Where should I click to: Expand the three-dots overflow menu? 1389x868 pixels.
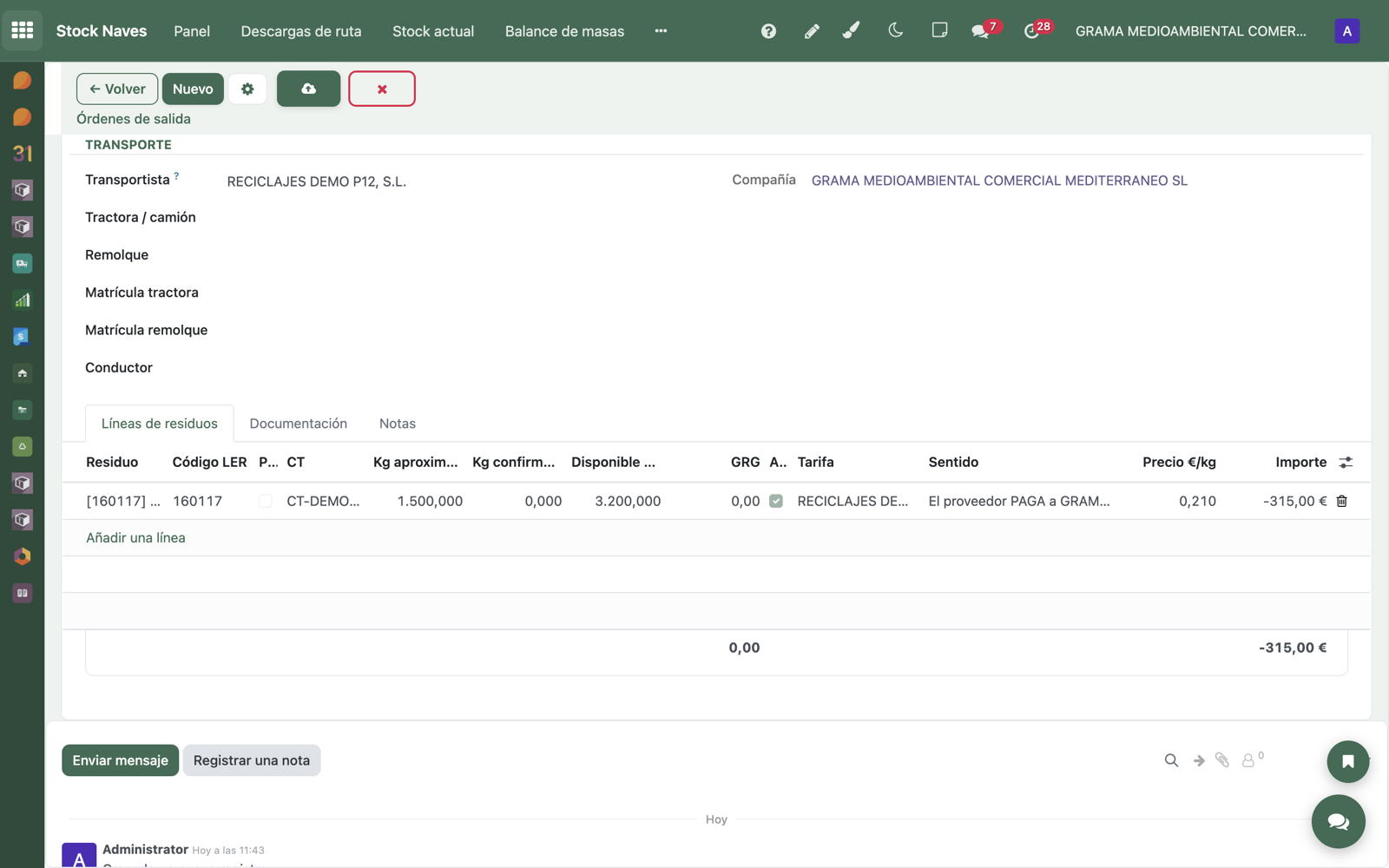point(661,31)
